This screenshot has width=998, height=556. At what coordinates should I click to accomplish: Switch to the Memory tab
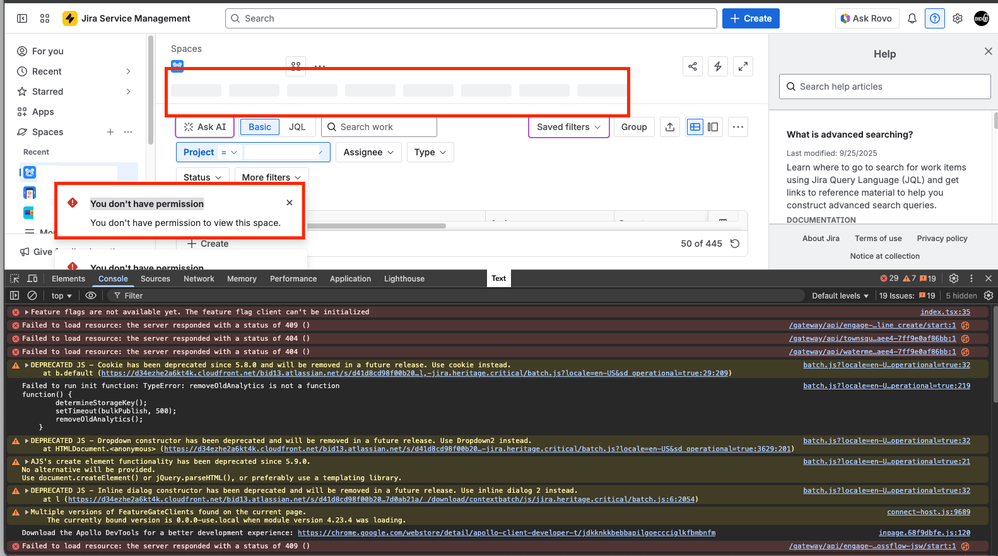(242, 279)
